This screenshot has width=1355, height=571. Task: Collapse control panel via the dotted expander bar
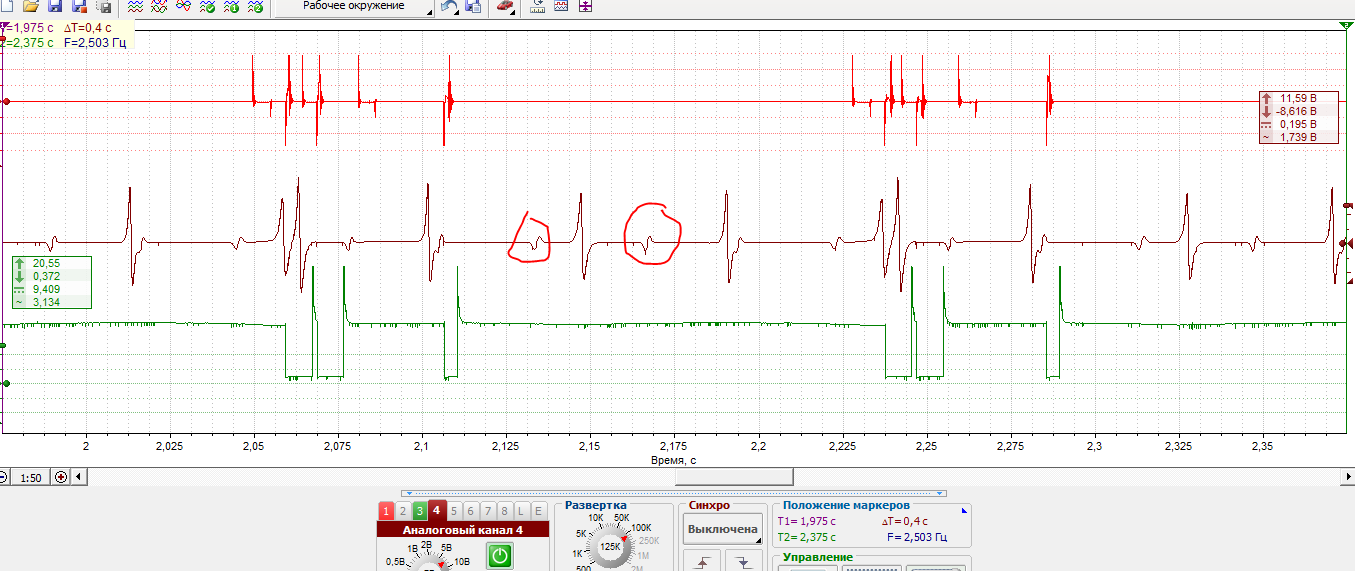(x=673, y=493)
